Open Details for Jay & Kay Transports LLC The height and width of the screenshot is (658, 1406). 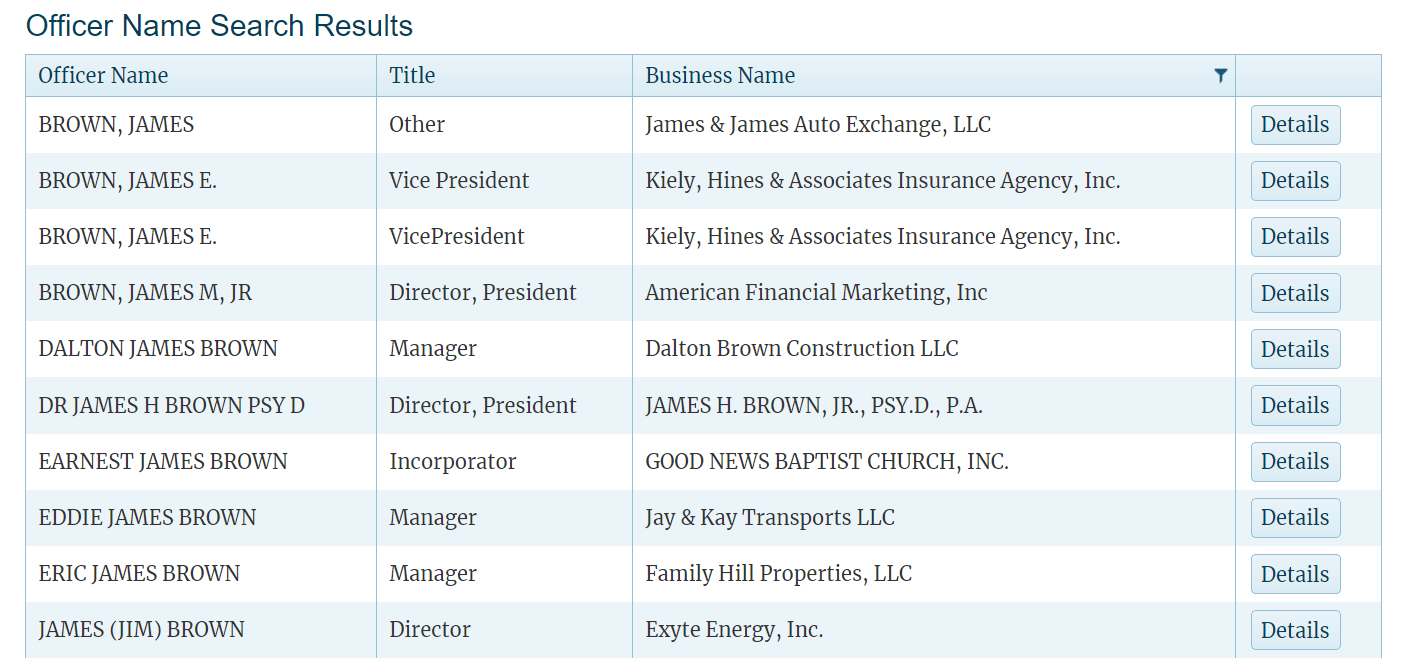coord(1295,517)
